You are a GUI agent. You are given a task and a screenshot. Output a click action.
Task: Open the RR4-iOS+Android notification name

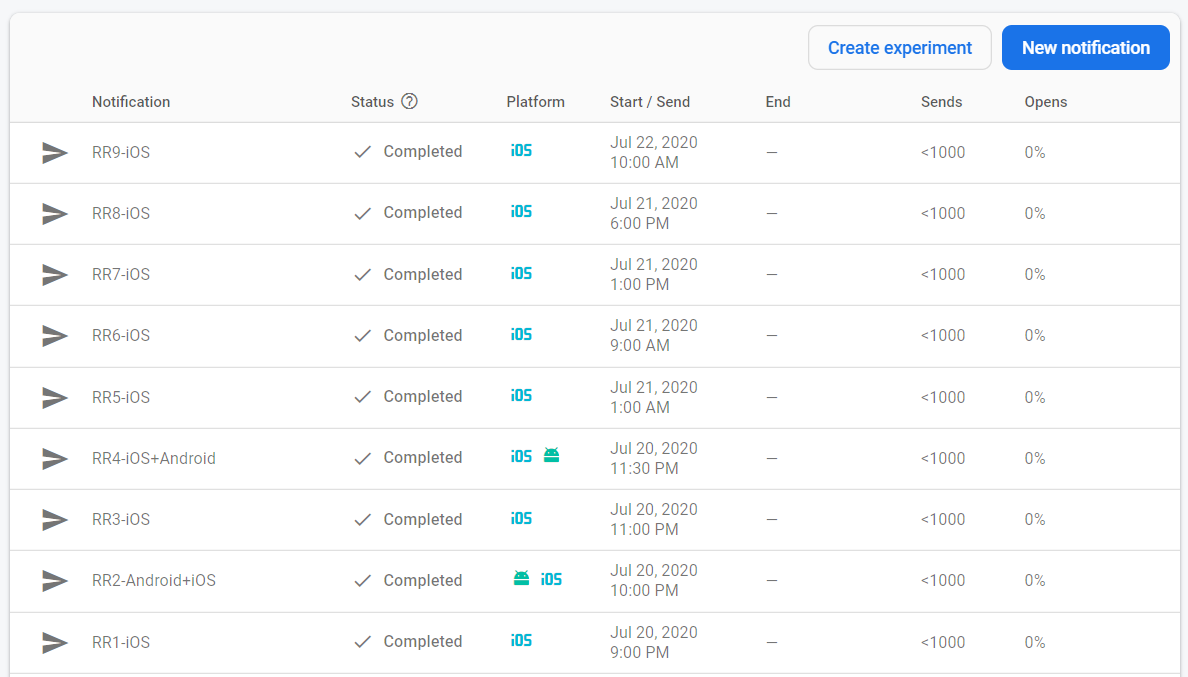point(154,458)
